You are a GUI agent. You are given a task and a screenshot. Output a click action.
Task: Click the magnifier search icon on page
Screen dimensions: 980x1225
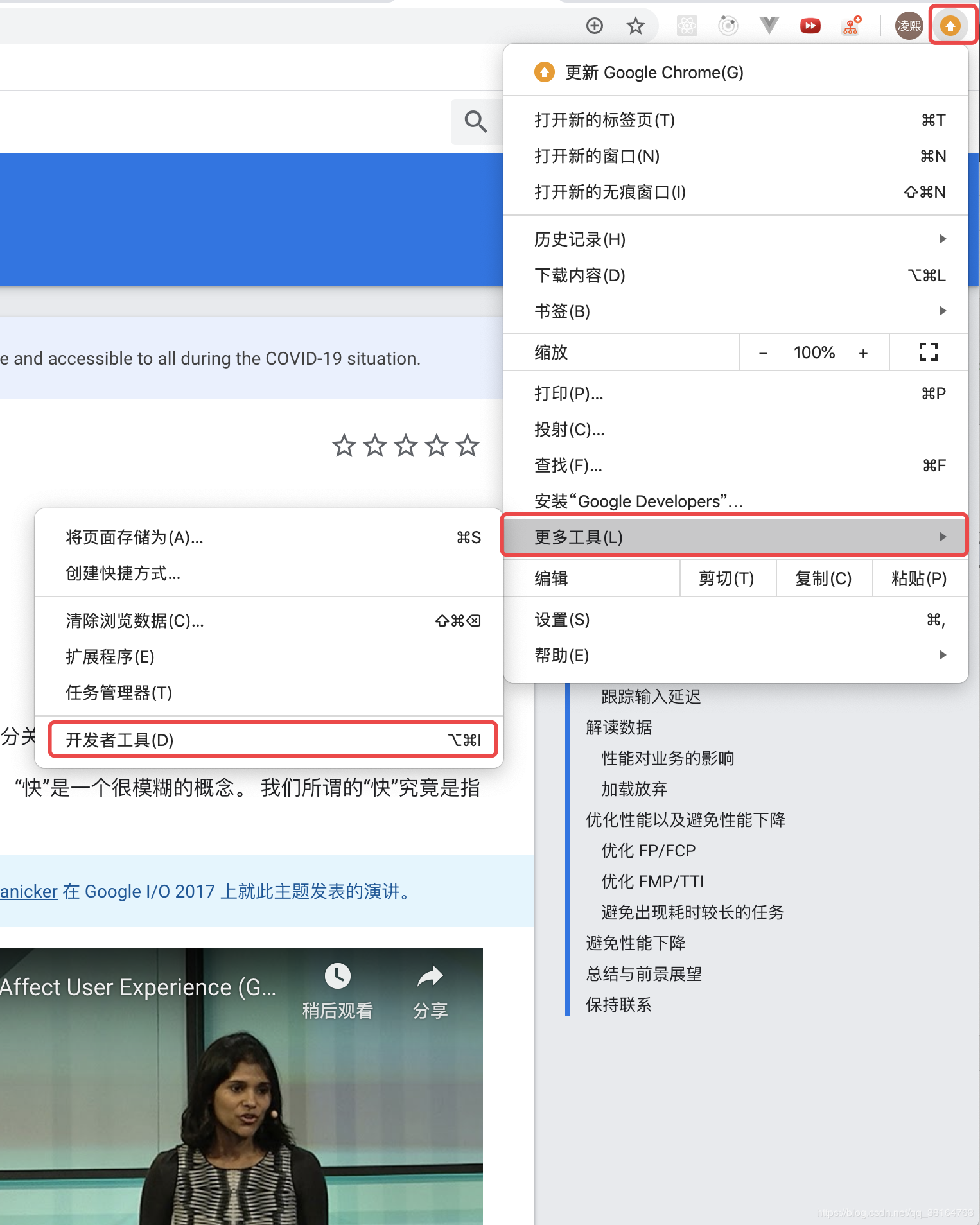click(475, 121)
